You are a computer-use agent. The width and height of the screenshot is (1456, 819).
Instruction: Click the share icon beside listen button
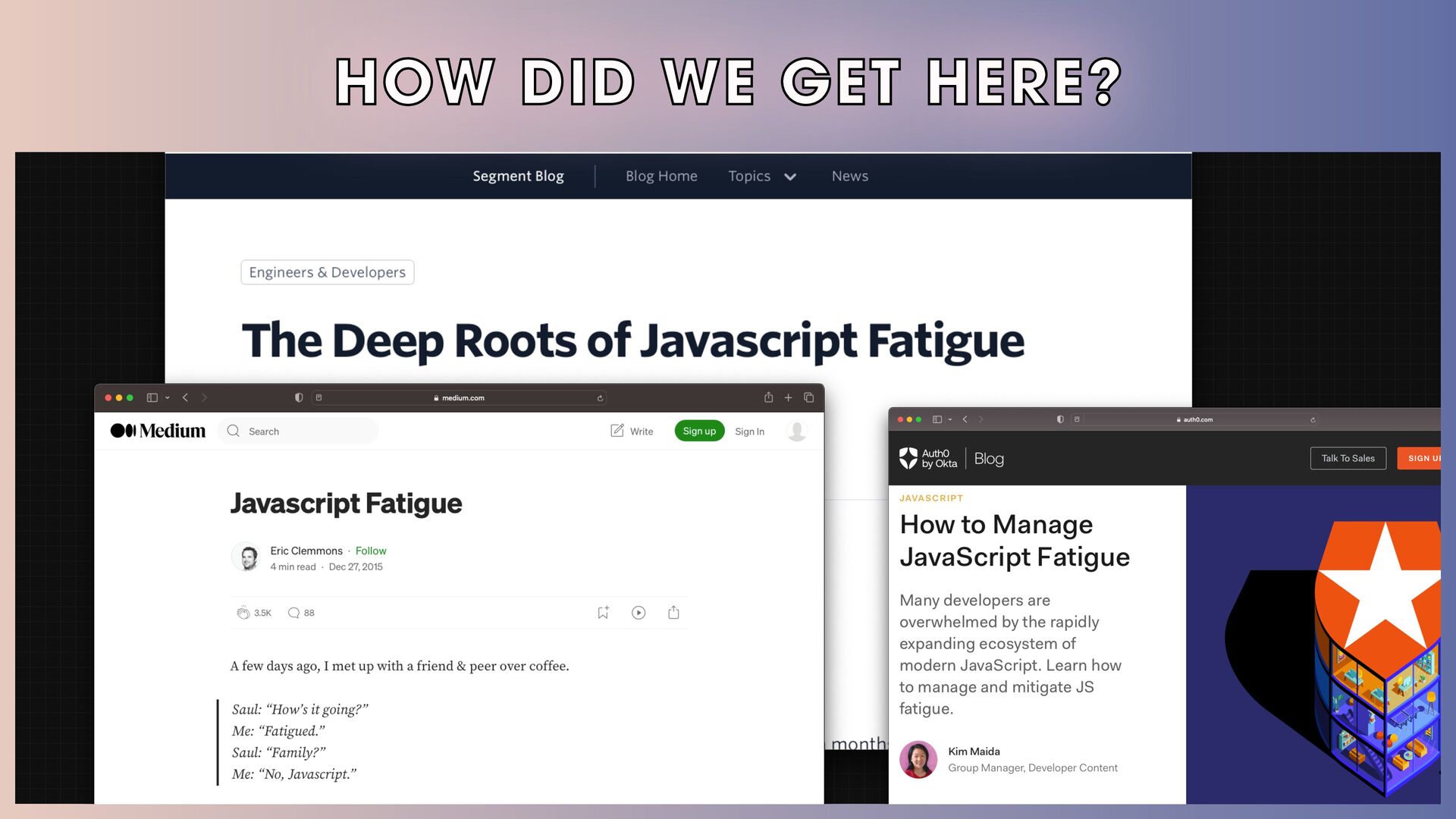pos(673,613)
